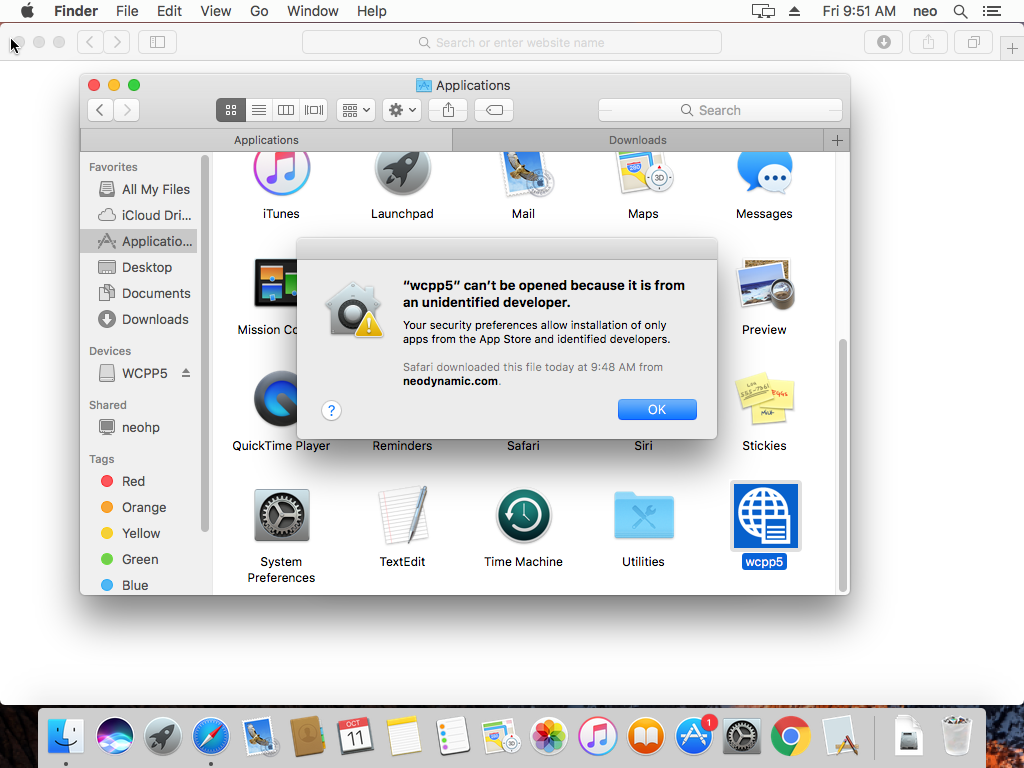
Task: Open the Apple menu
Action: (27, 11)
